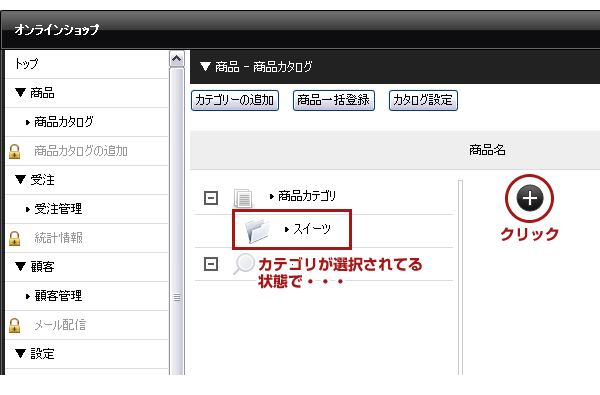
Task: Click the sidebar scrollbar up arrow
Action: [x=176, y=59]
